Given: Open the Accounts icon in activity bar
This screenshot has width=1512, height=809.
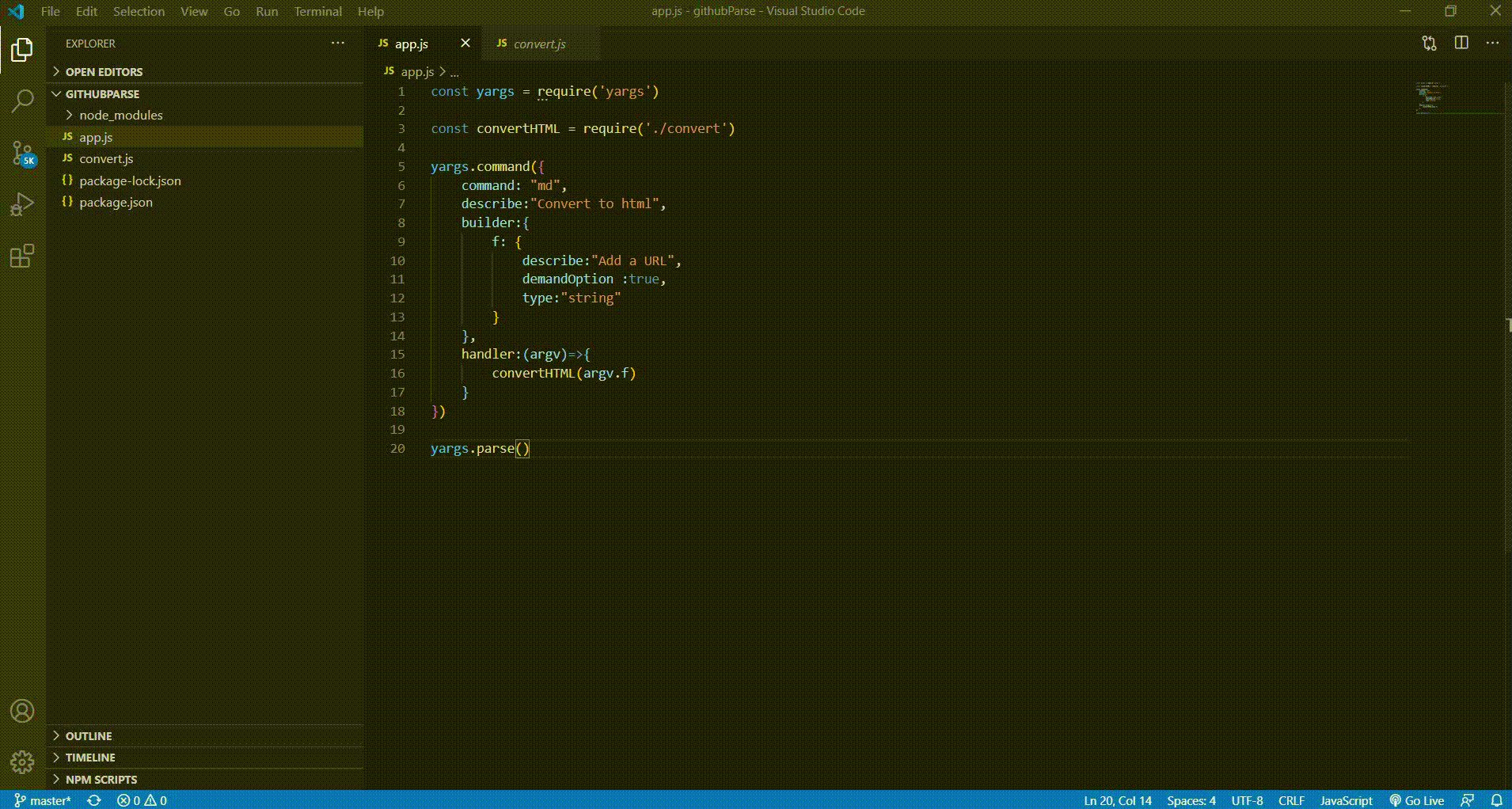Looking at the screenshot, I should tap(22, 711).
